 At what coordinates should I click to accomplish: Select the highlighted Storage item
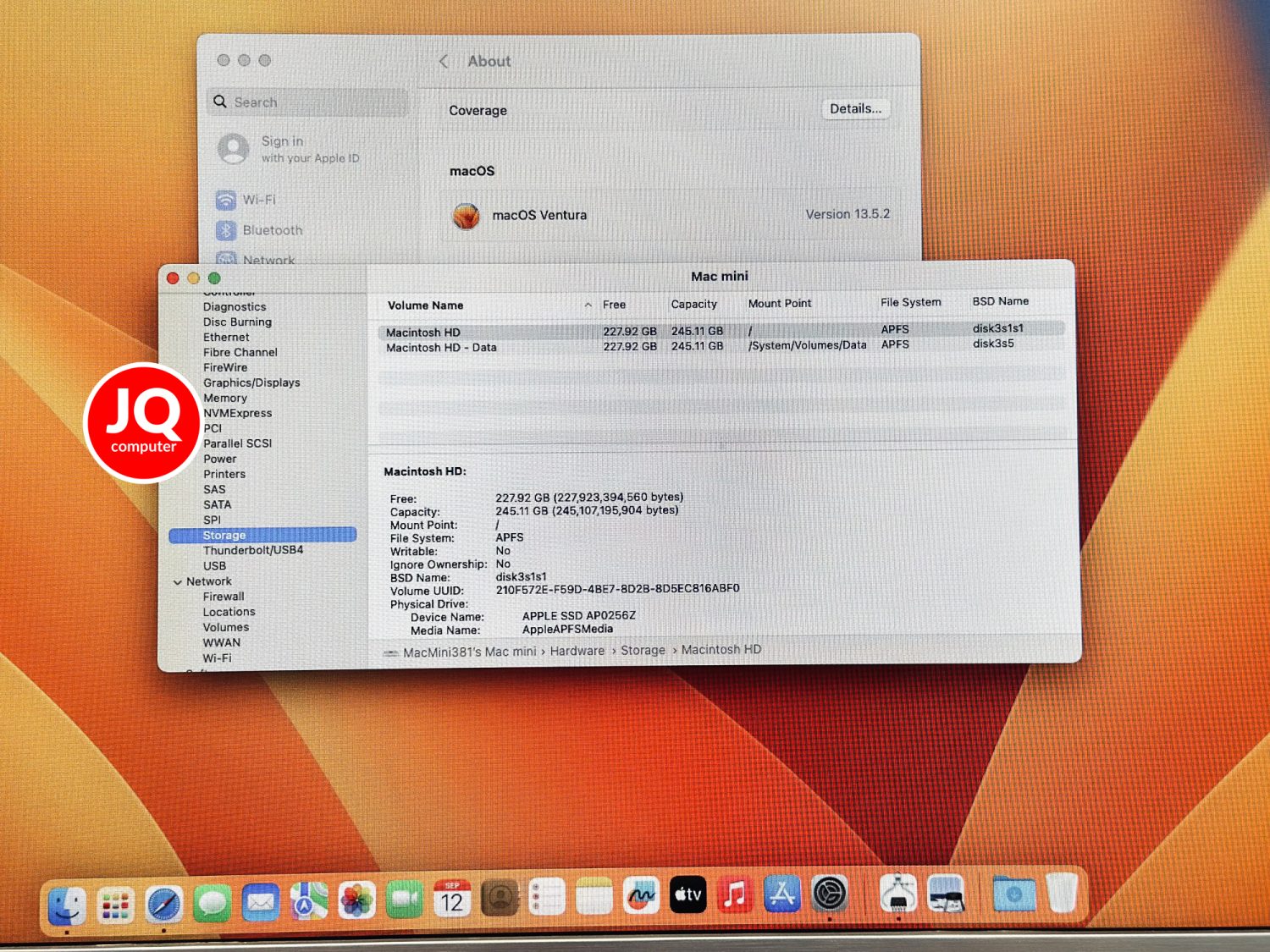(x=262, y=536)
